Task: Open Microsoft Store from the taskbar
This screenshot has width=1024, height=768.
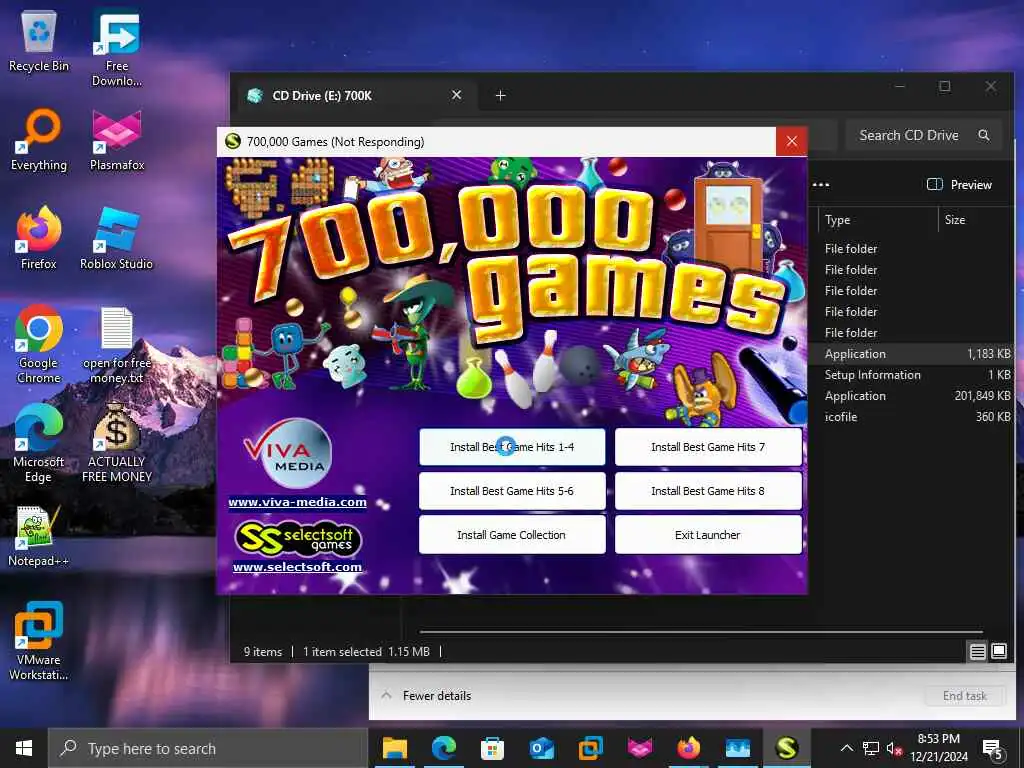Action: 492,748
